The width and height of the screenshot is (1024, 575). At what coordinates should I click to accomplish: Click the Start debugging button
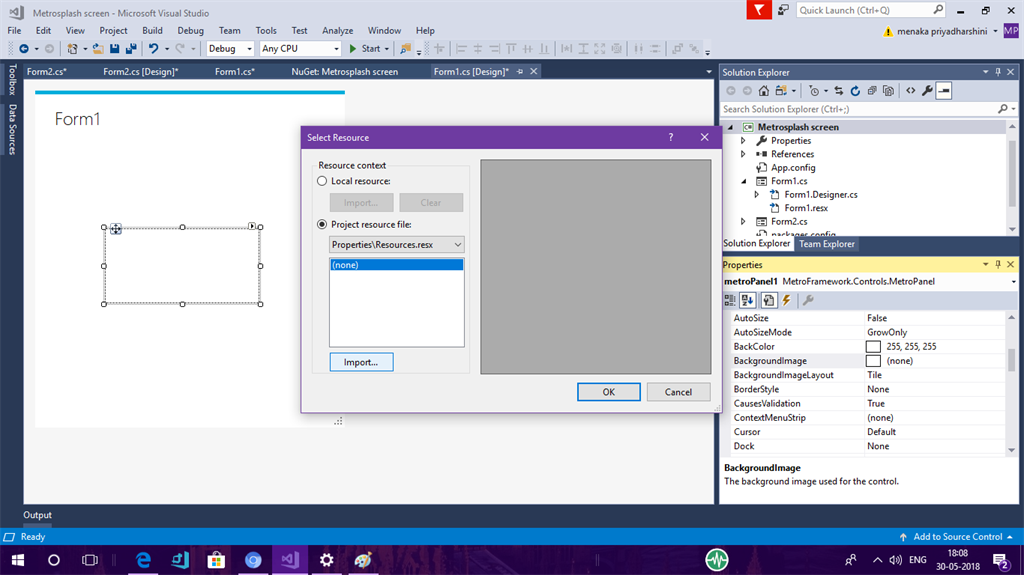click(365, 48)
